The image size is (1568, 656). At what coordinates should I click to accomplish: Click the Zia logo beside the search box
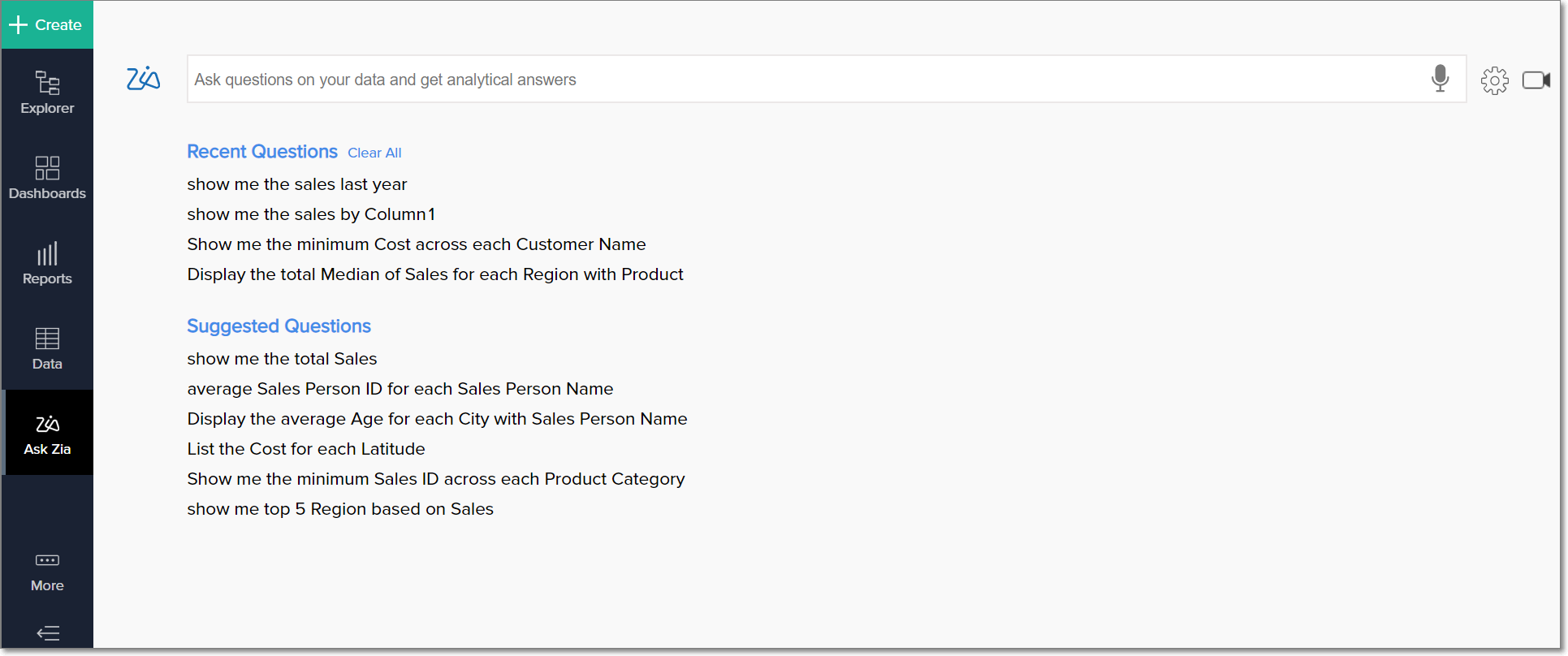click(x=143, y=79)
